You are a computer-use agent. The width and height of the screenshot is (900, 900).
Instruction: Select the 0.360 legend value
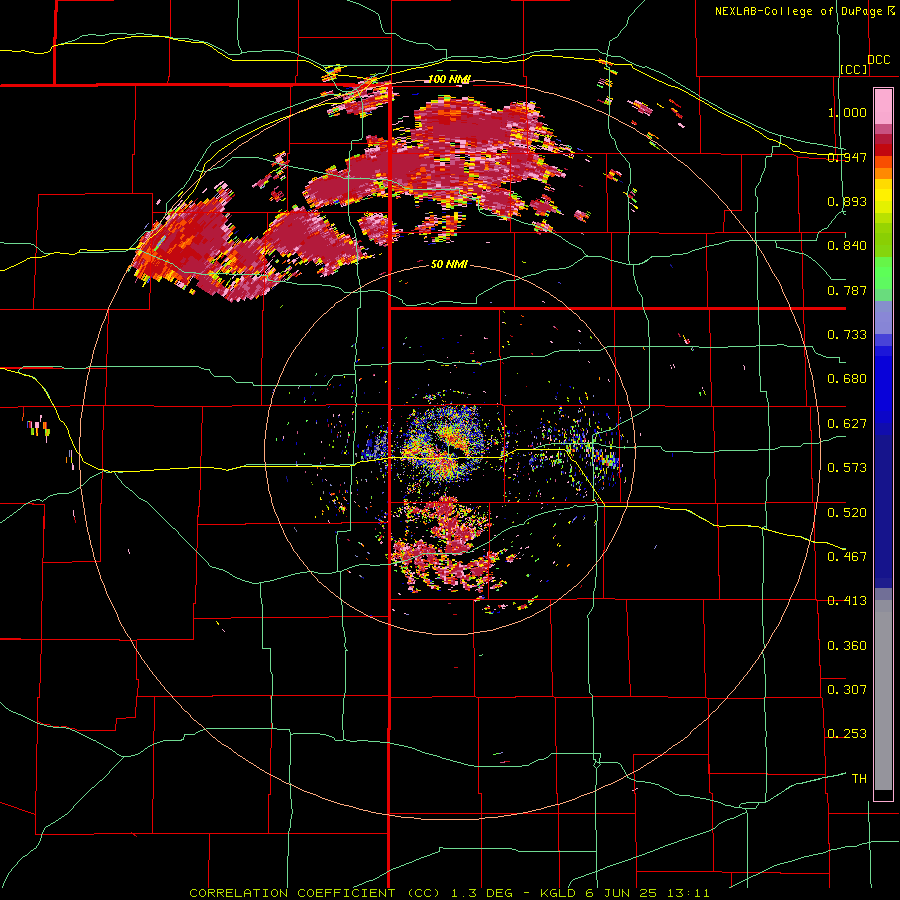847,645
